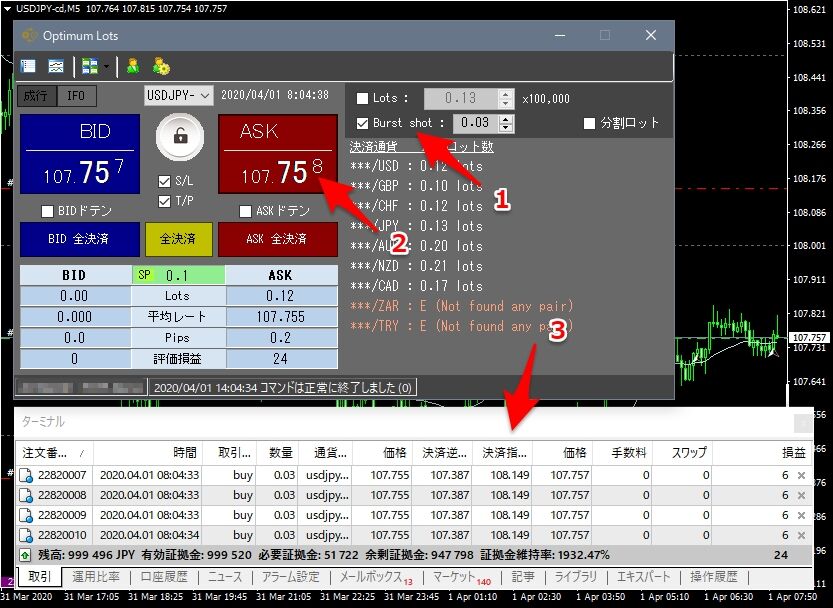Click the Burst shot input field showing 0.03
The width and height of the screenshot is (833, 608).
tap(475, 123)
